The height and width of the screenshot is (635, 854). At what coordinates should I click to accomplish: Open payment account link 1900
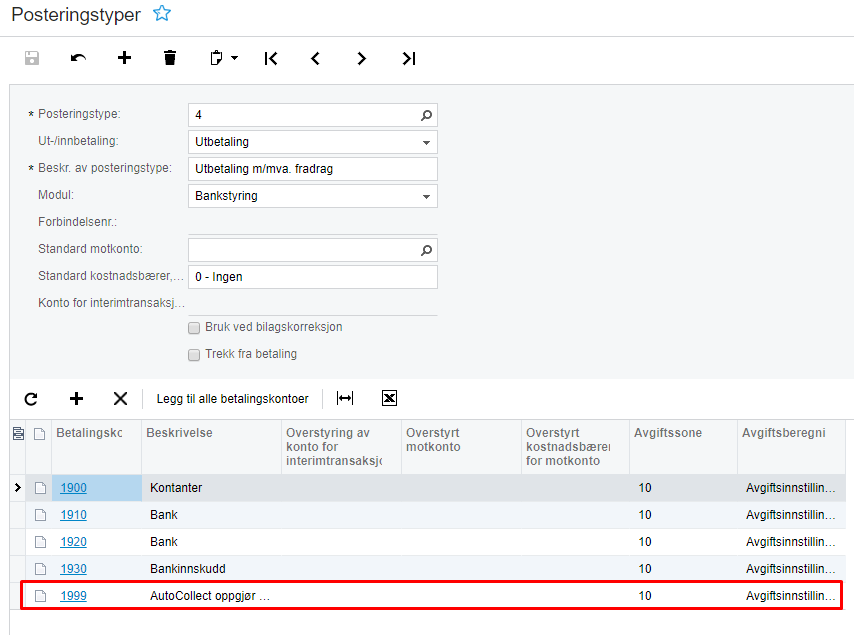click(74, 487)
